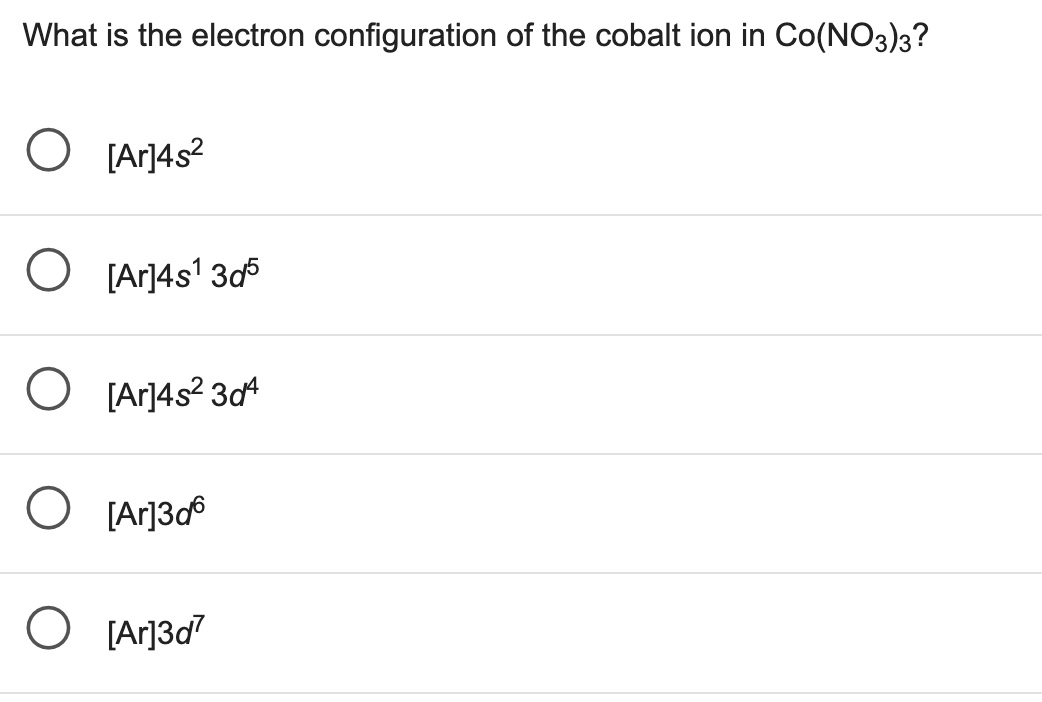The width and height of the screenshot is (1042, 702).
Task: Click the [Ar]4s² 3d⁴ answer label text
Action: tap(180, 392)
